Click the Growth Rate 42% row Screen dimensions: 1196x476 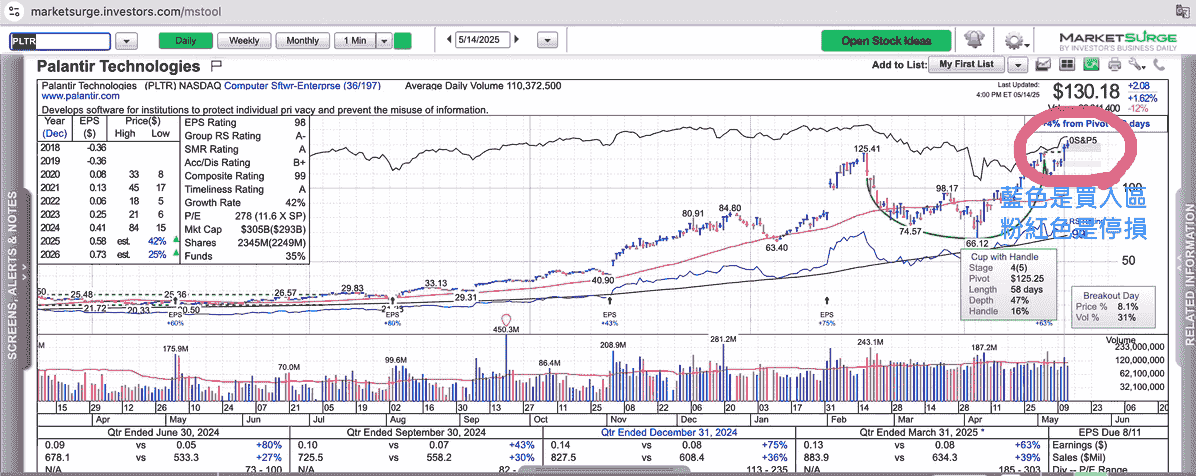(245, 203)
